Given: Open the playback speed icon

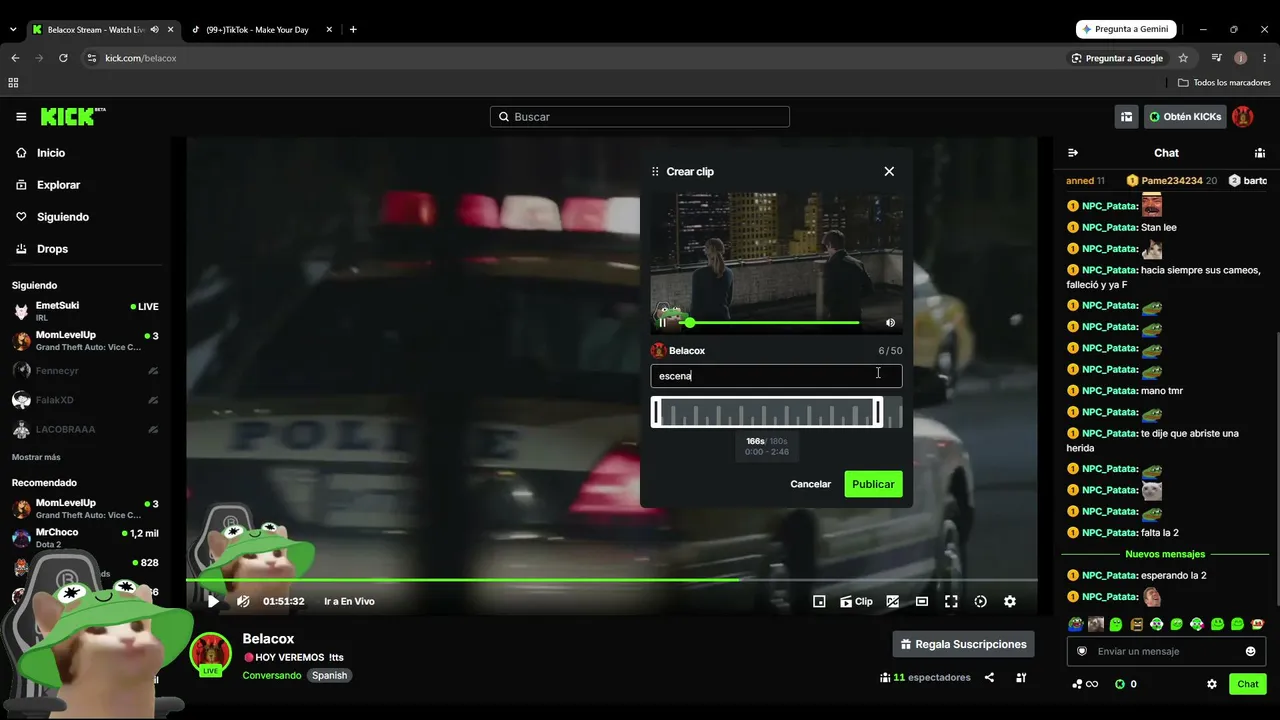Looking at the screenshot, I should point(980,601).
